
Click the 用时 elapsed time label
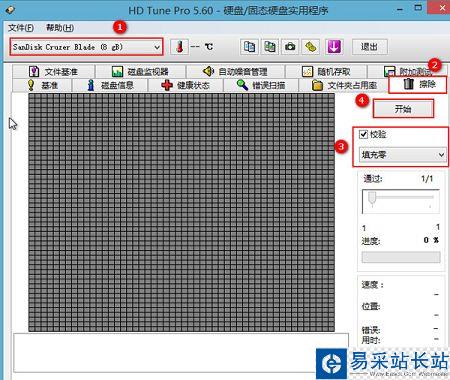[371, 340]
